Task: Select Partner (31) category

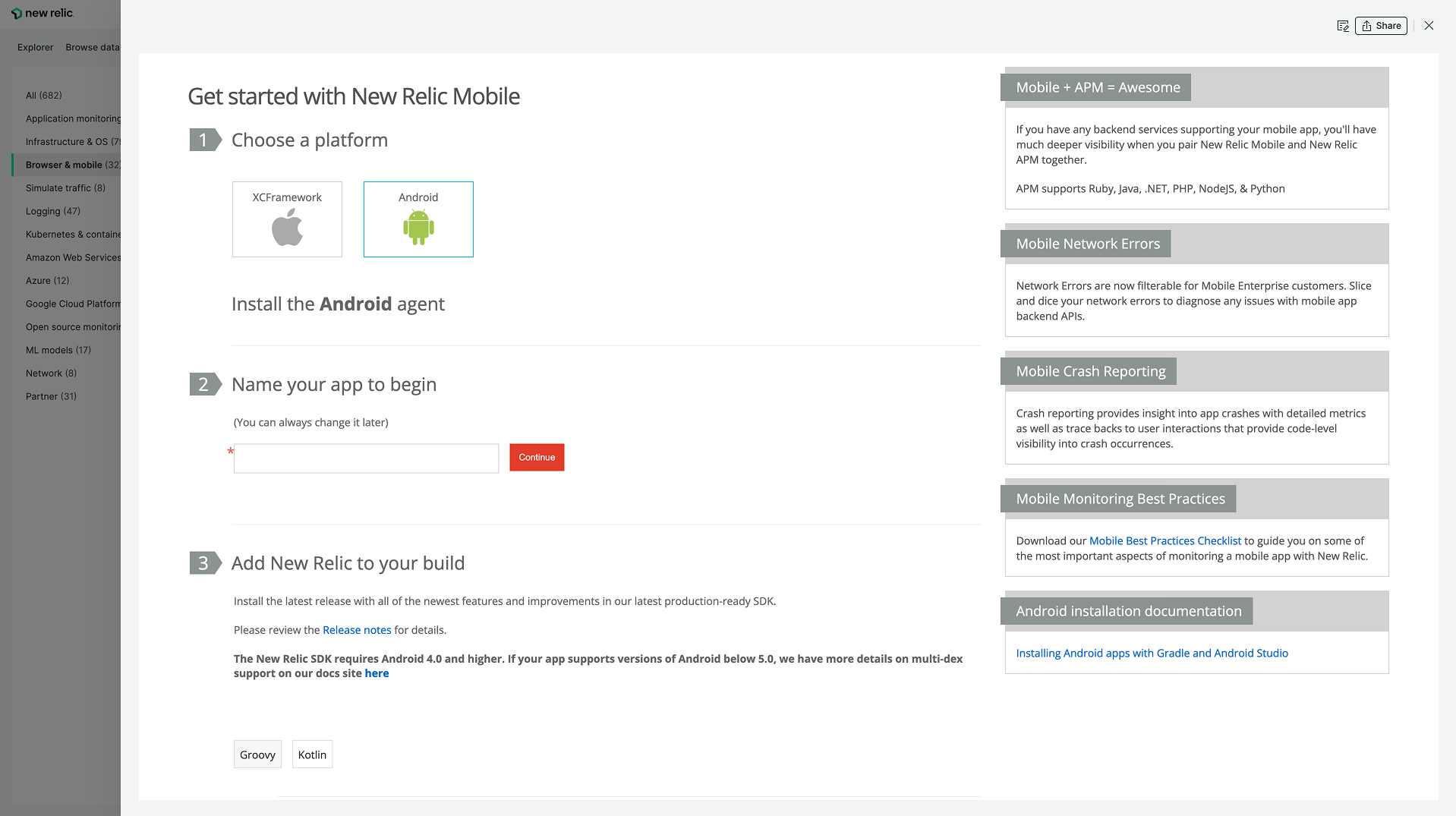Action: coord(51,396)
